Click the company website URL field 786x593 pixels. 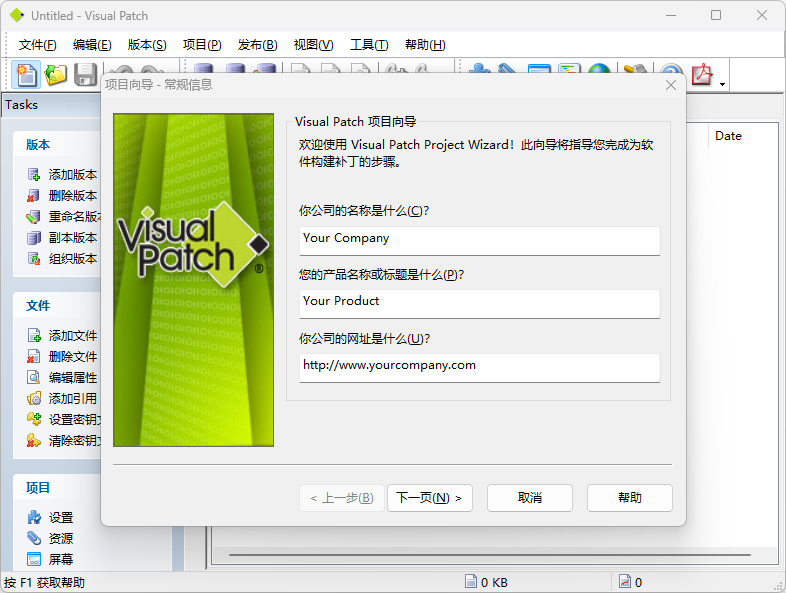(480, 368)
